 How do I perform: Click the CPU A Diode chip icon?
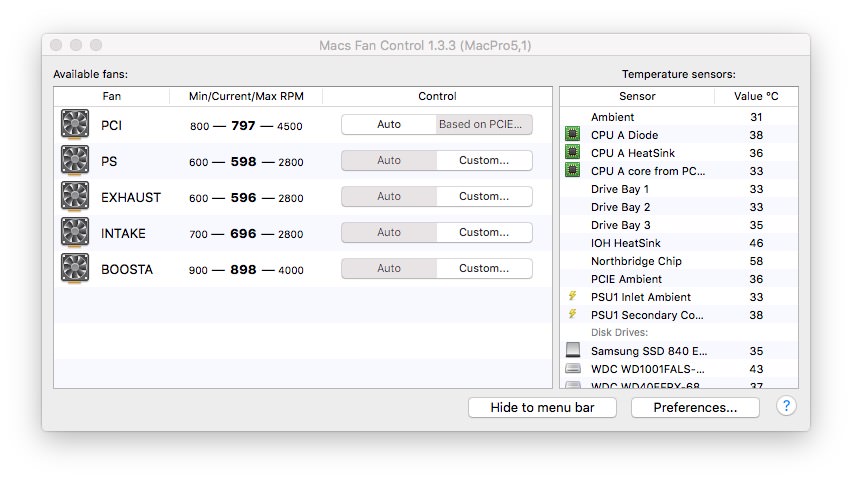(572, 134)
